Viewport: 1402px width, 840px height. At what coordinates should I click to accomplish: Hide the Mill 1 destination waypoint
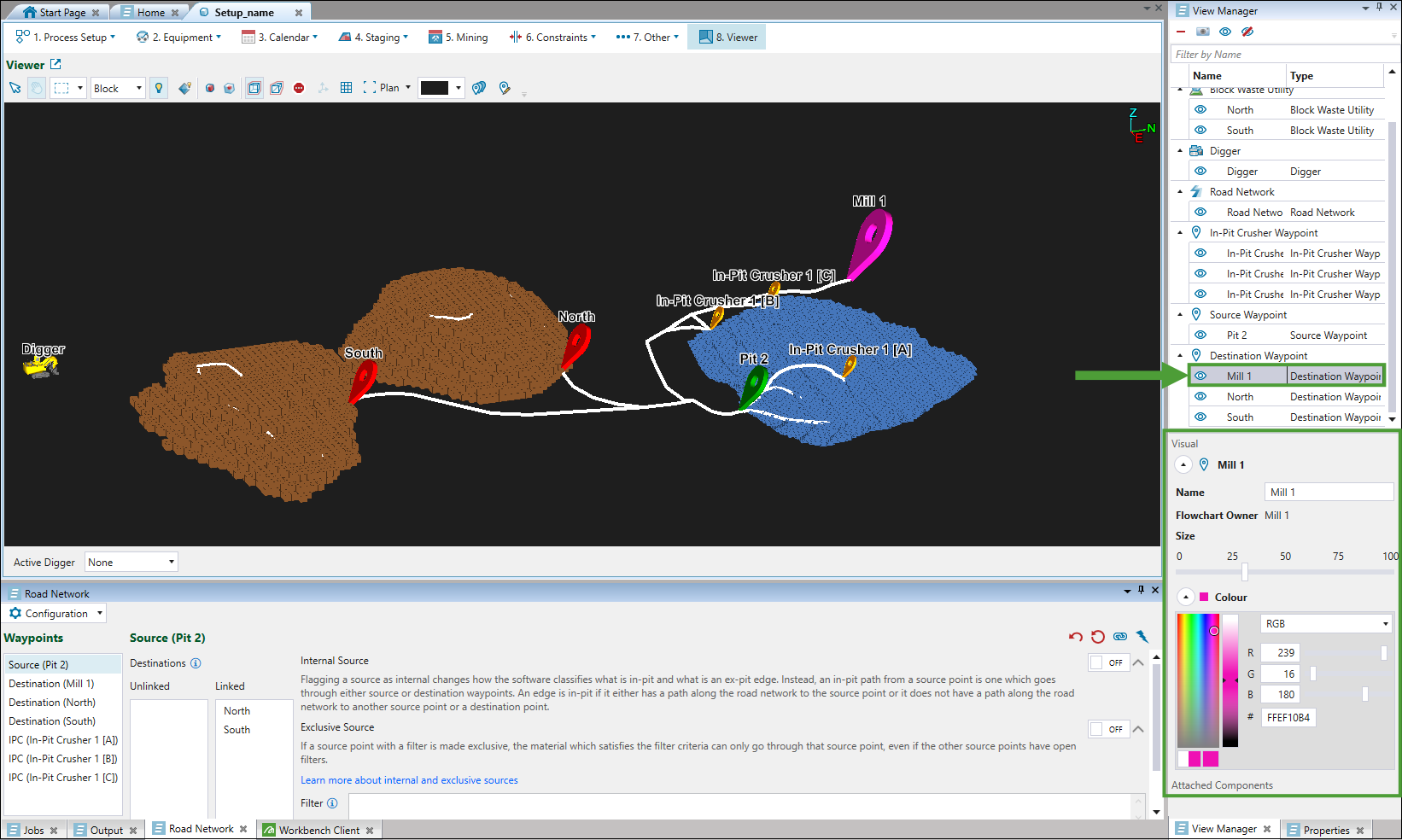click(x=1200, y=376)
